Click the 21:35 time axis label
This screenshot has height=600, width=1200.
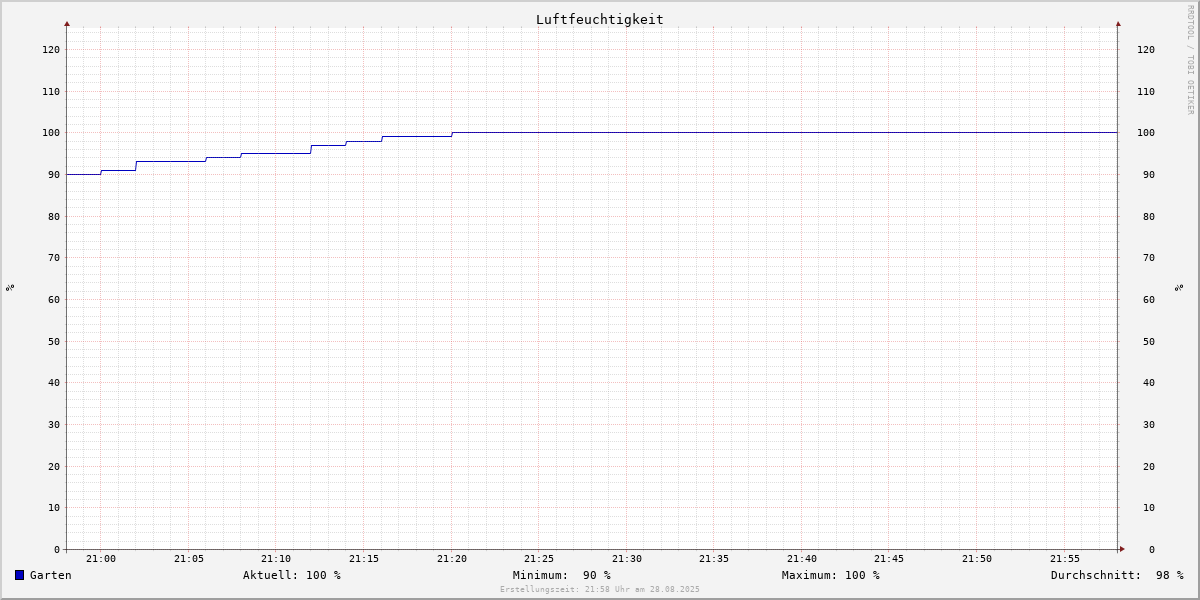[714, 559]
